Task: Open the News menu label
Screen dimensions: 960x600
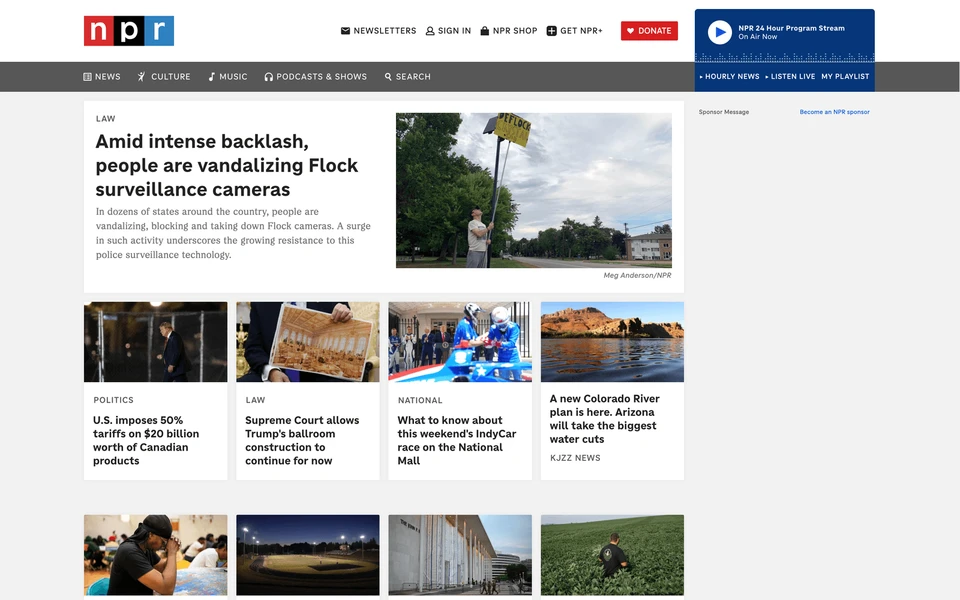Action: [108, 77]
